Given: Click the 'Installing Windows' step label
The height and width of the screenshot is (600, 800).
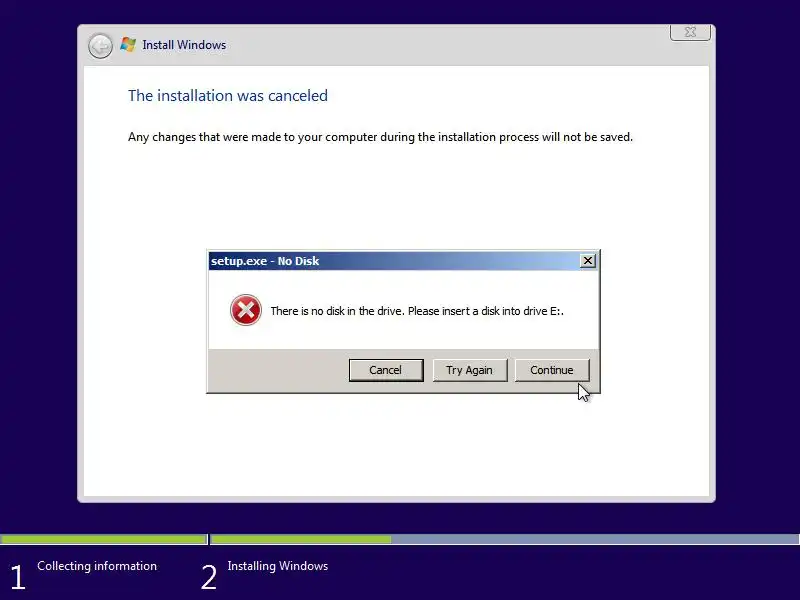Looking at the screenshot, I should point(278,566).
